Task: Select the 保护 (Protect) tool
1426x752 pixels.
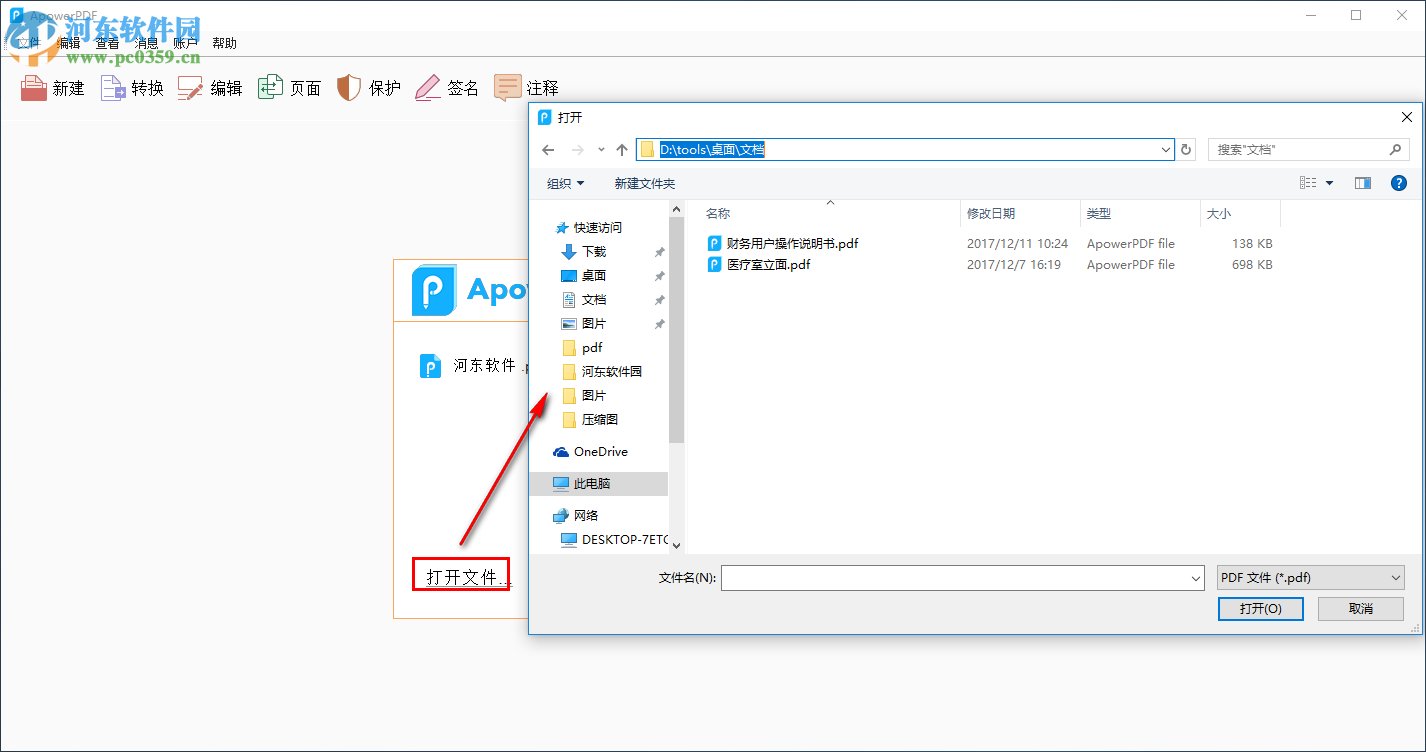Action: 368,88
